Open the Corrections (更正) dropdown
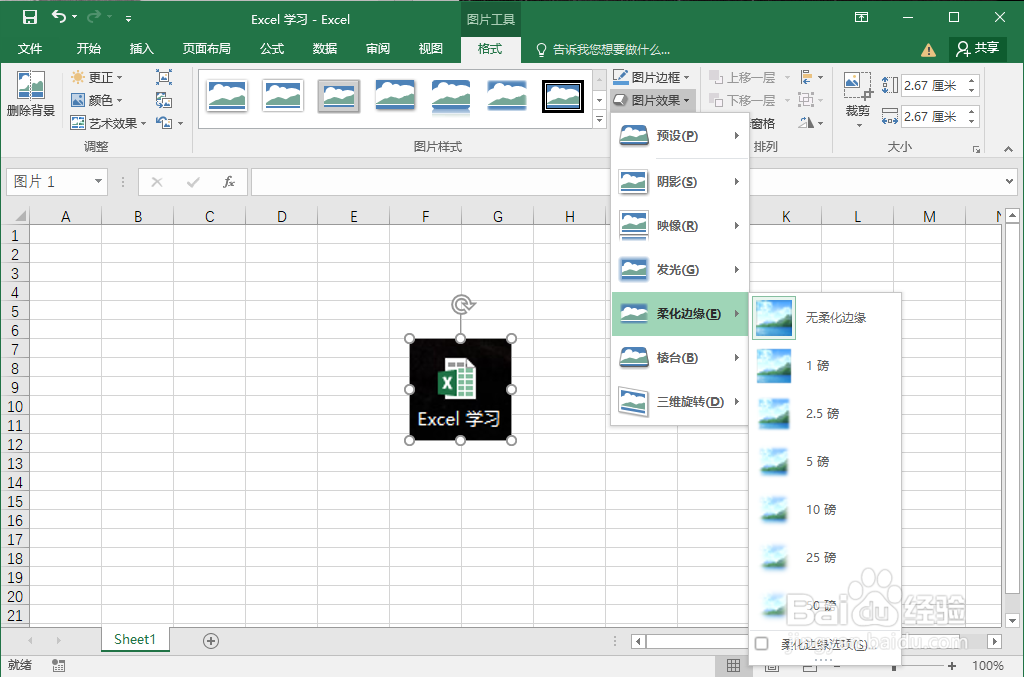1024x677 pixels. (x=97, y=78)
